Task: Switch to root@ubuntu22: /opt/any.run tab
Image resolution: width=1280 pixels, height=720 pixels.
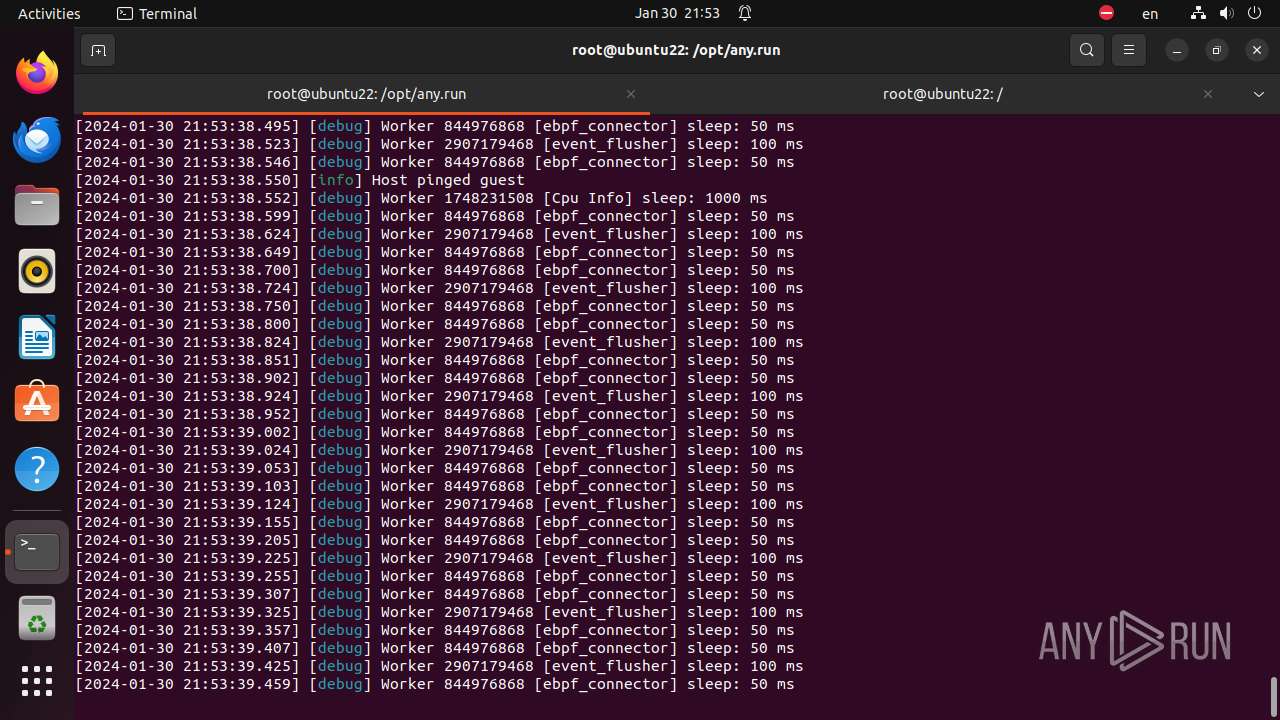Action: coord(366,94)
